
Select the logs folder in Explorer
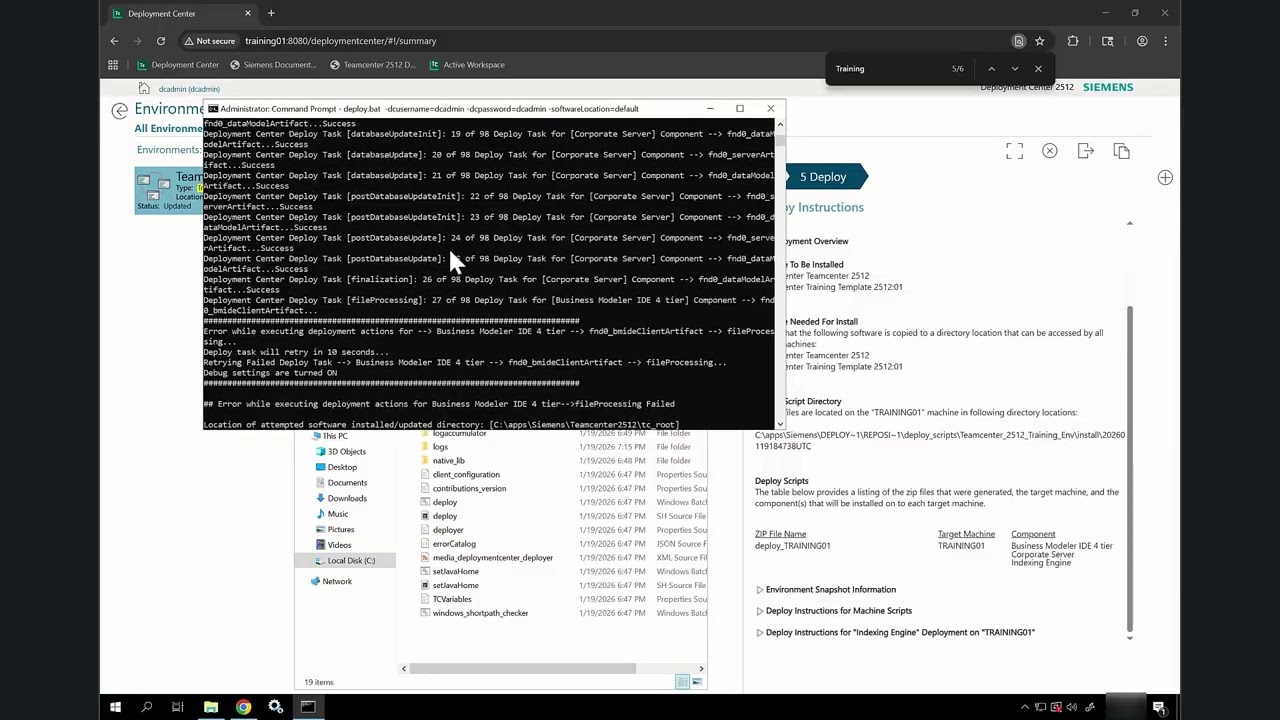[x=440, y=447]
